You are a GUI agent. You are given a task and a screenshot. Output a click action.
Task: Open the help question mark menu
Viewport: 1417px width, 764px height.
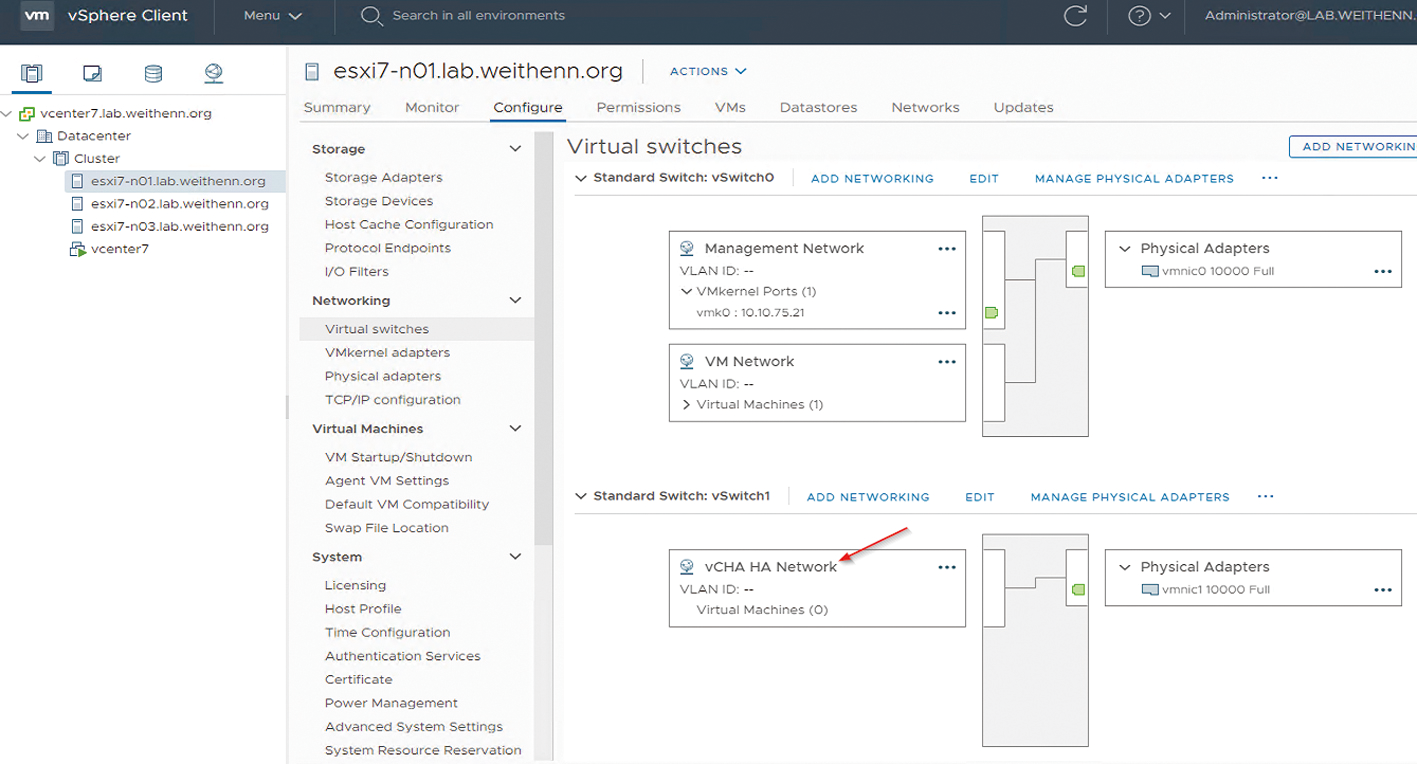[1149, 16]
